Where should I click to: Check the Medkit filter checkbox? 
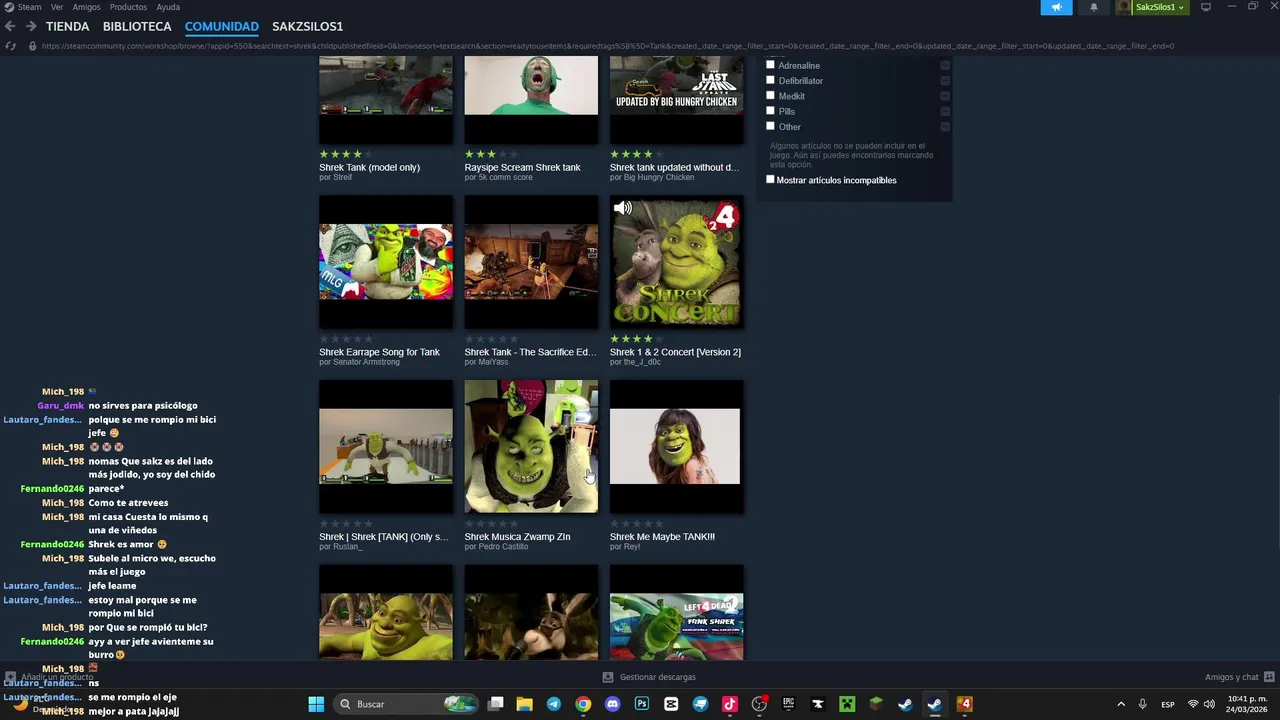(770, 96)
